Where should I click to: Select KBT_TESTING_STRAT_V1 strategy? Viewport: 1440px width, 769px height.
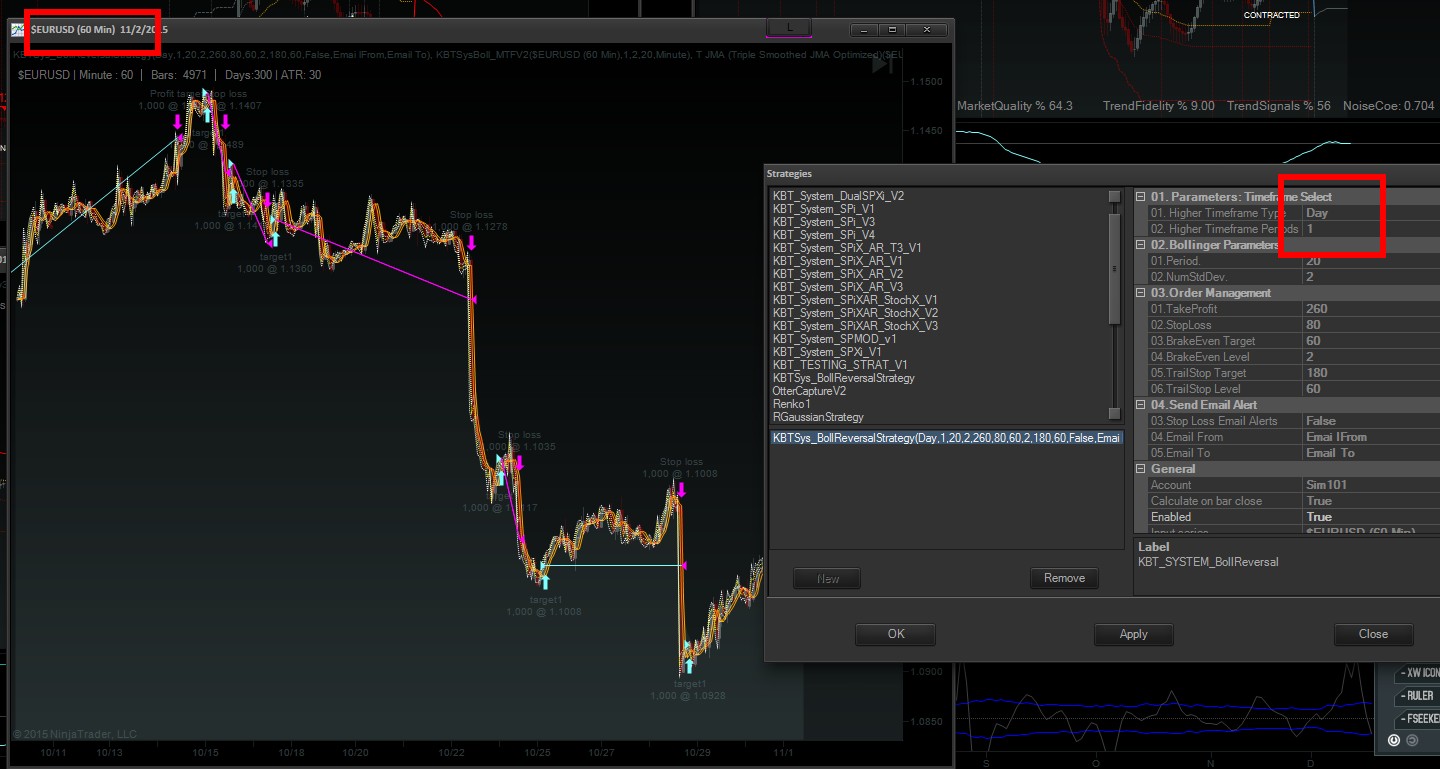(x=840, y=365)
